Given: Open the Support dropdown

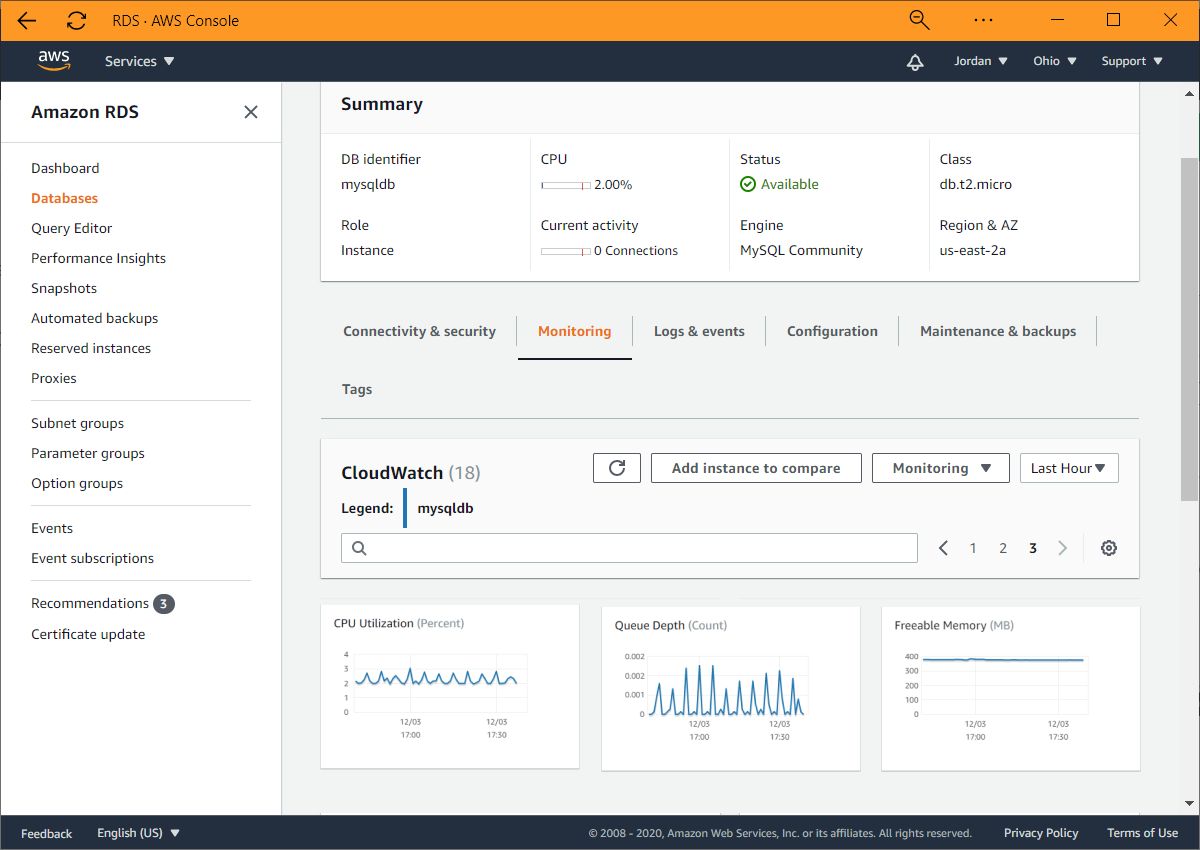Looking at the screenshot, I should 1132,61.
